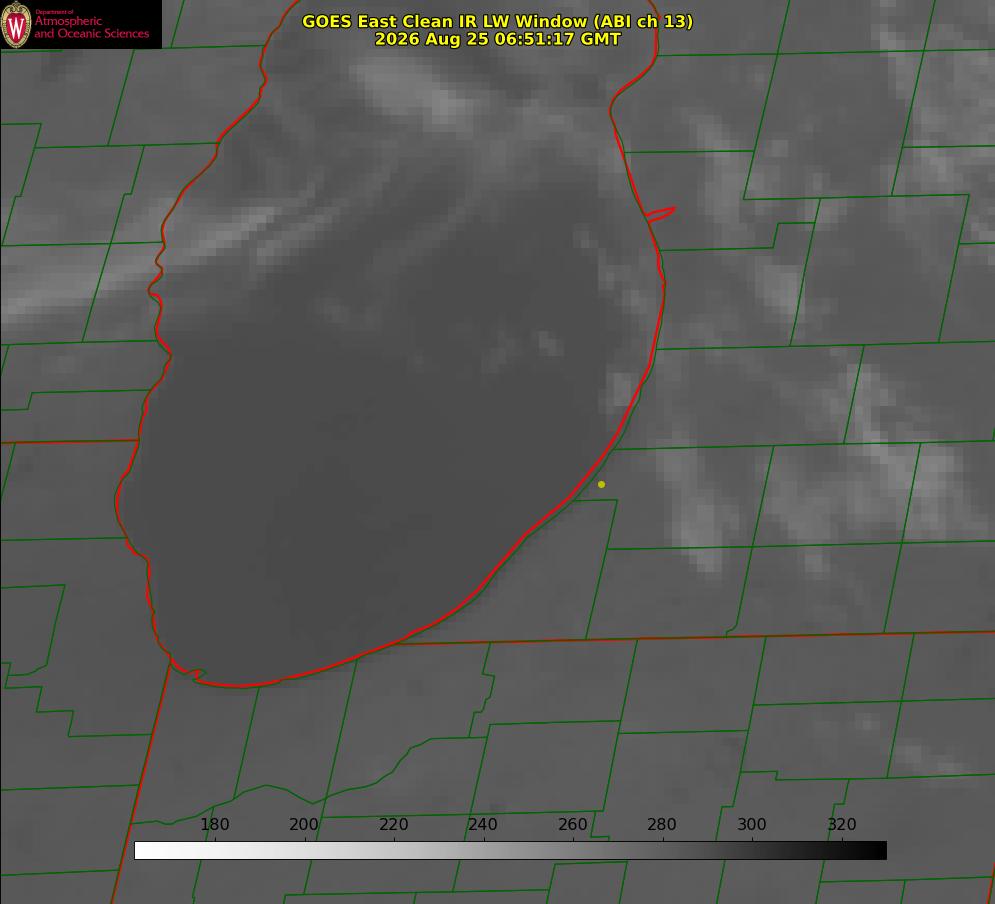Viewport: 995px width, 904px height.
Task: Click the 220 tick label on colorbar
Action: pyautogui.click(x=393, y=824)
